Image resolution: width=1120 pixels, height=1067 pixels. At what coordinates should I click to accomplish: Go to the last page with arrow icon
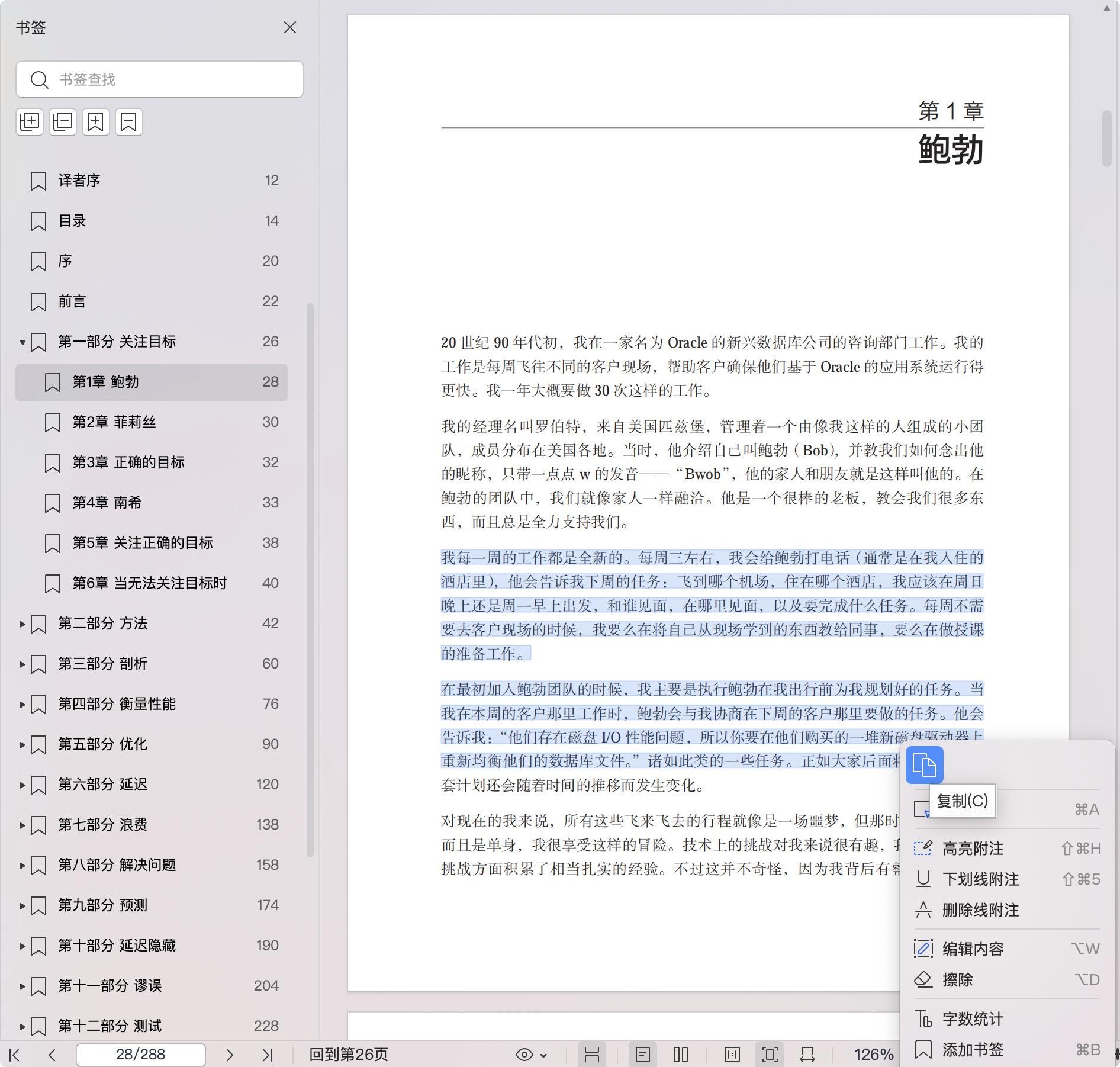(x=268, y=1055)
